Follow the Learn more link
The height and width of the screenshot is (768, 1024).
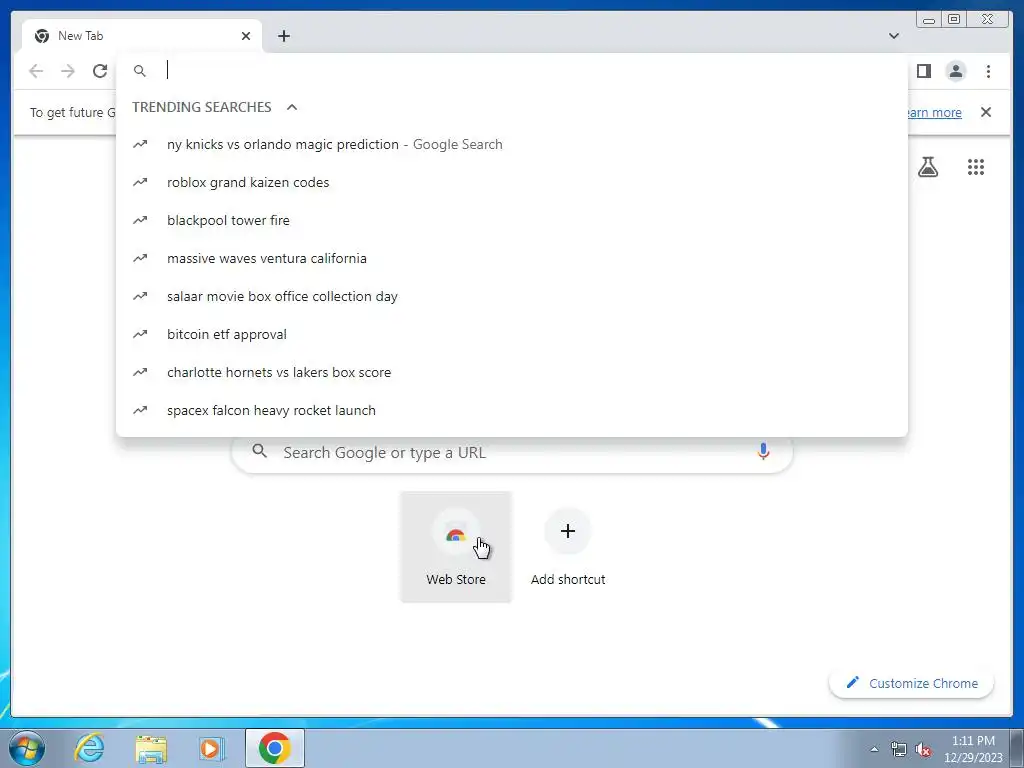(x=934, y=112)
